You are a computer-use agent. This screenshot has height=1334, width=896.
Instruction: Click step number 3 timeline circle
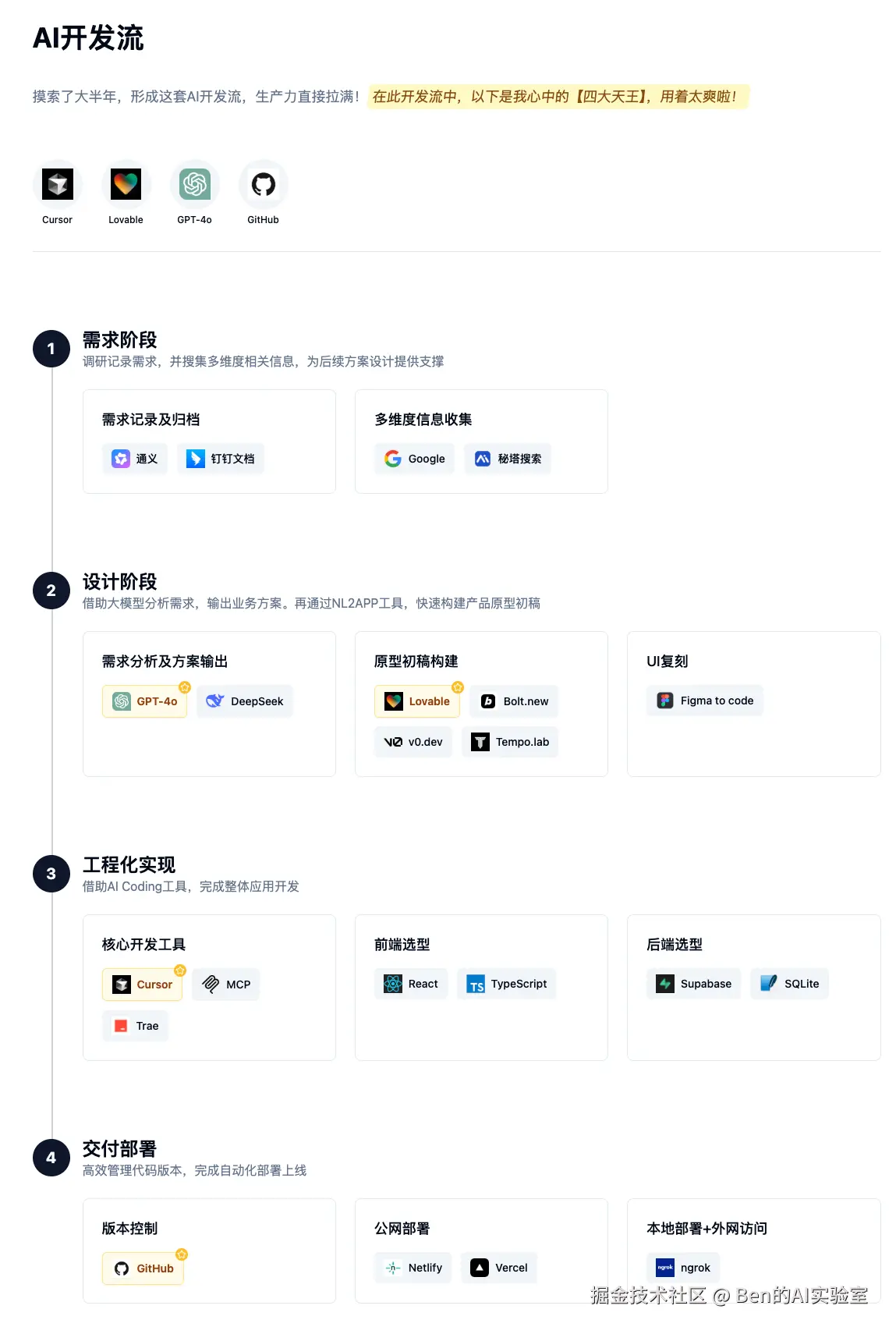(x=51, y=874)
